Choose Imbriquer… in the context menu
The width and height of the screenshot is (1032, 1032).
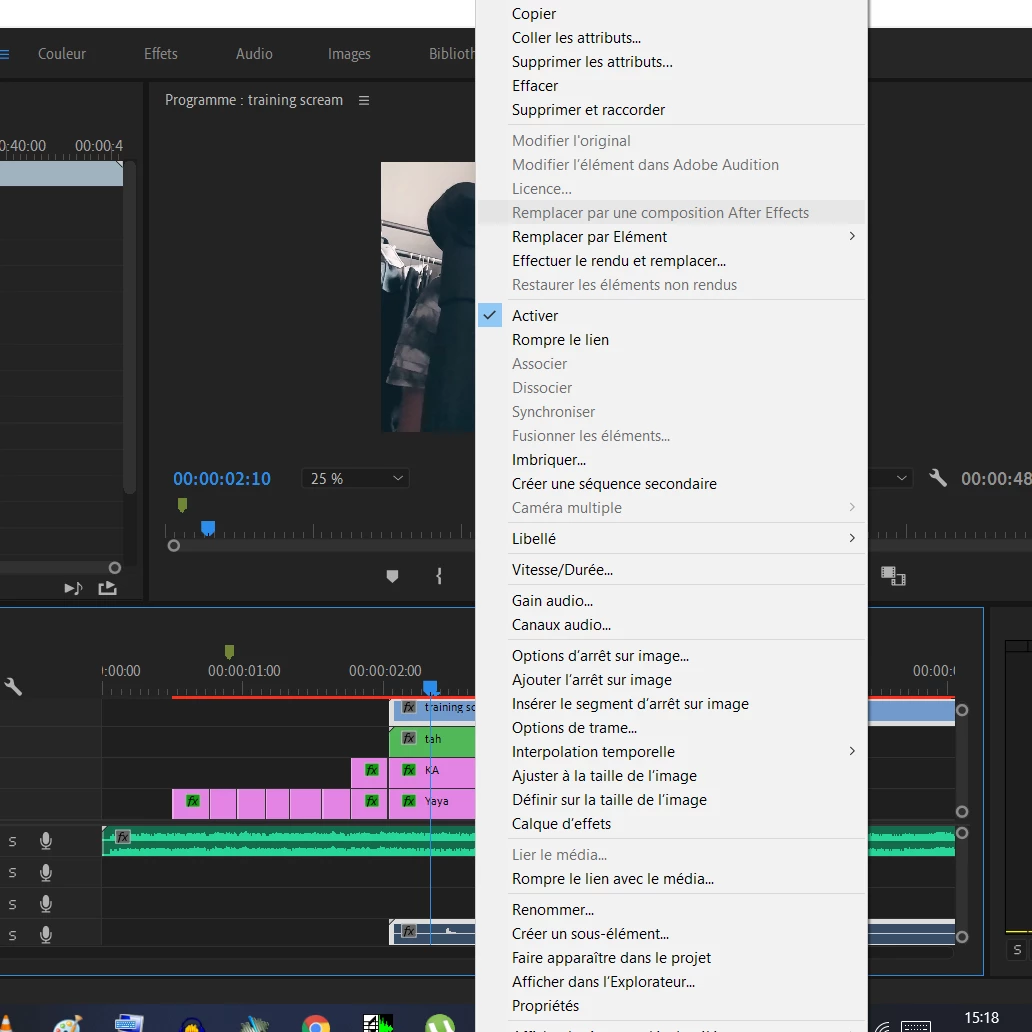(x=548, y=460)
